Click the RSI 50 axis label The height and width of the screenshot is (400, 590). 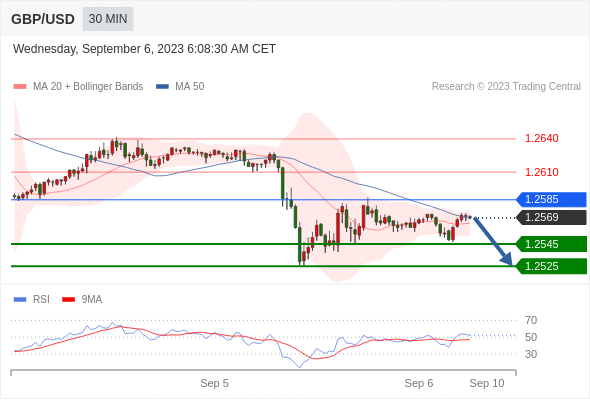531,338
